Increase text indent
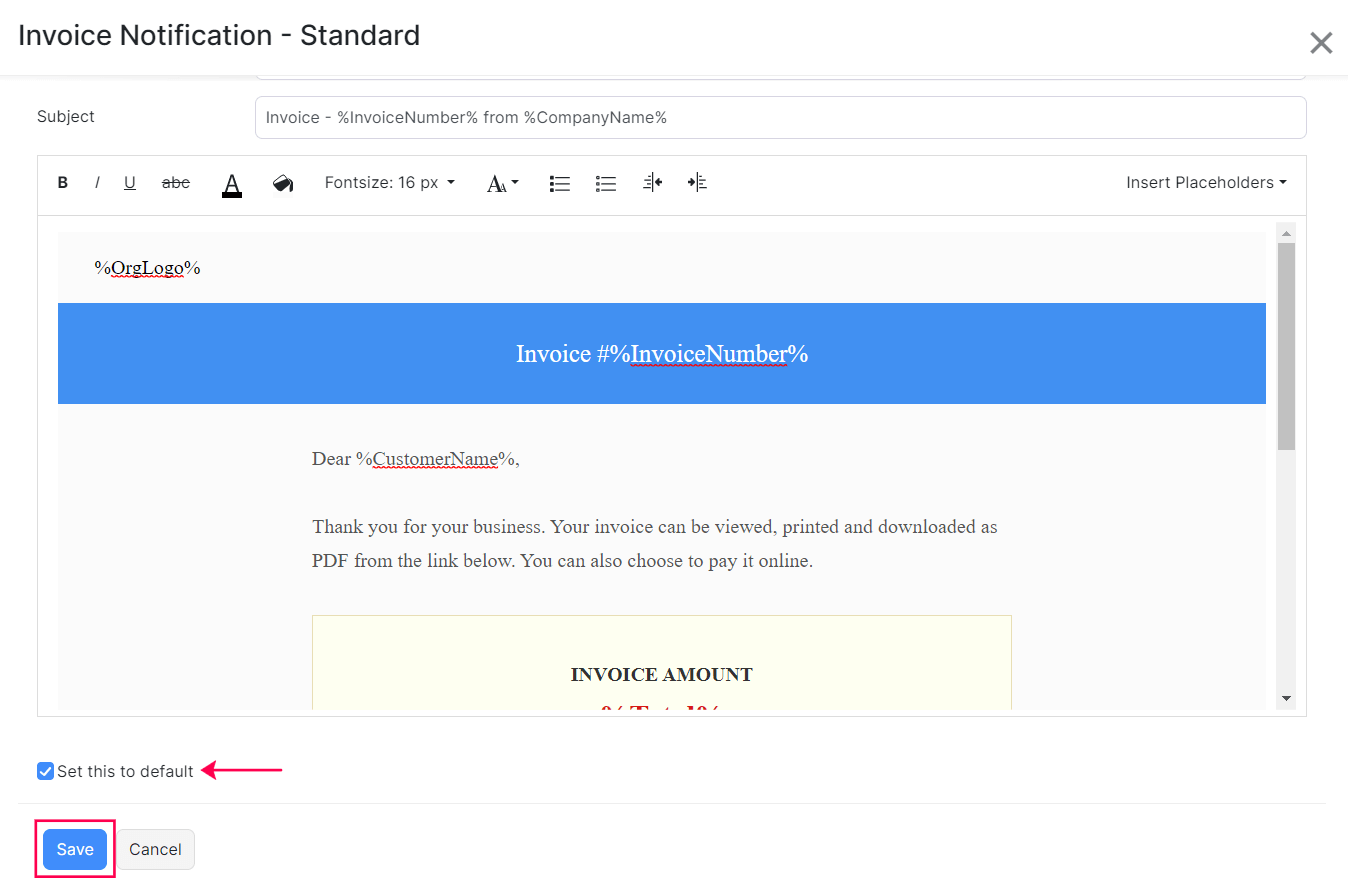Image resolution: width=1348 pixels, height=890 pixels. coord(697,183)
